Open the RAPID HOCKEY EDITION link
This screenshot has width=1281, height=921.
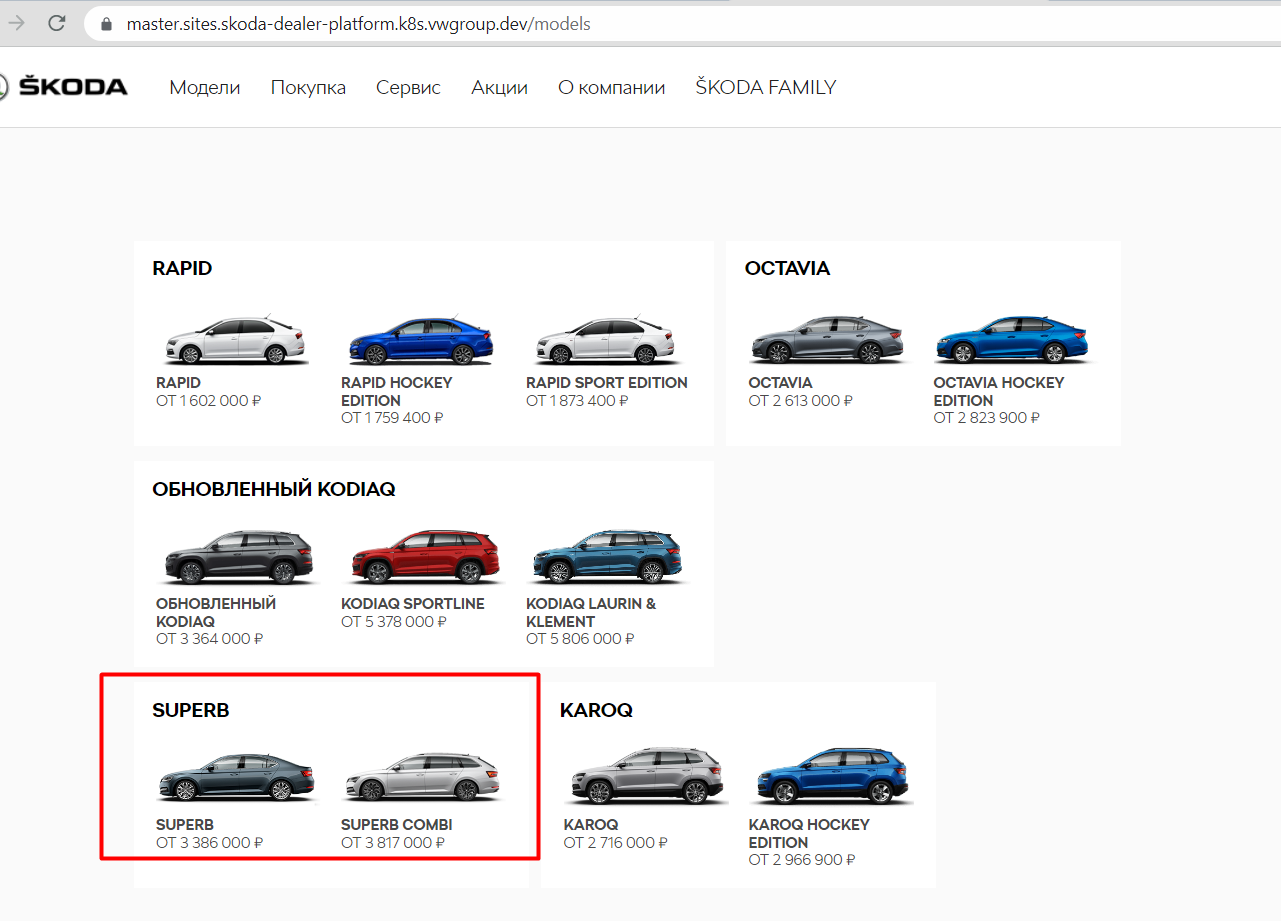click(x=396, y=392)
